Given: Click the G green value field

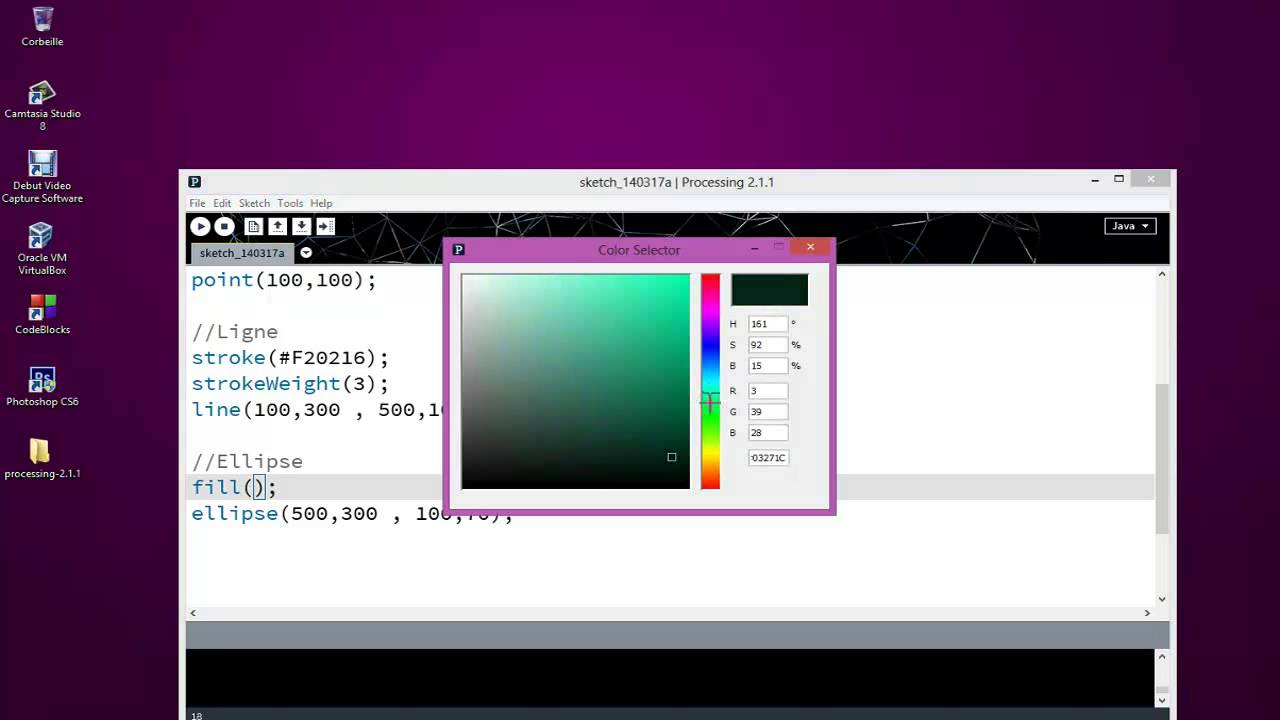Looking at the screenshot, I should click(x=767, y=412).
